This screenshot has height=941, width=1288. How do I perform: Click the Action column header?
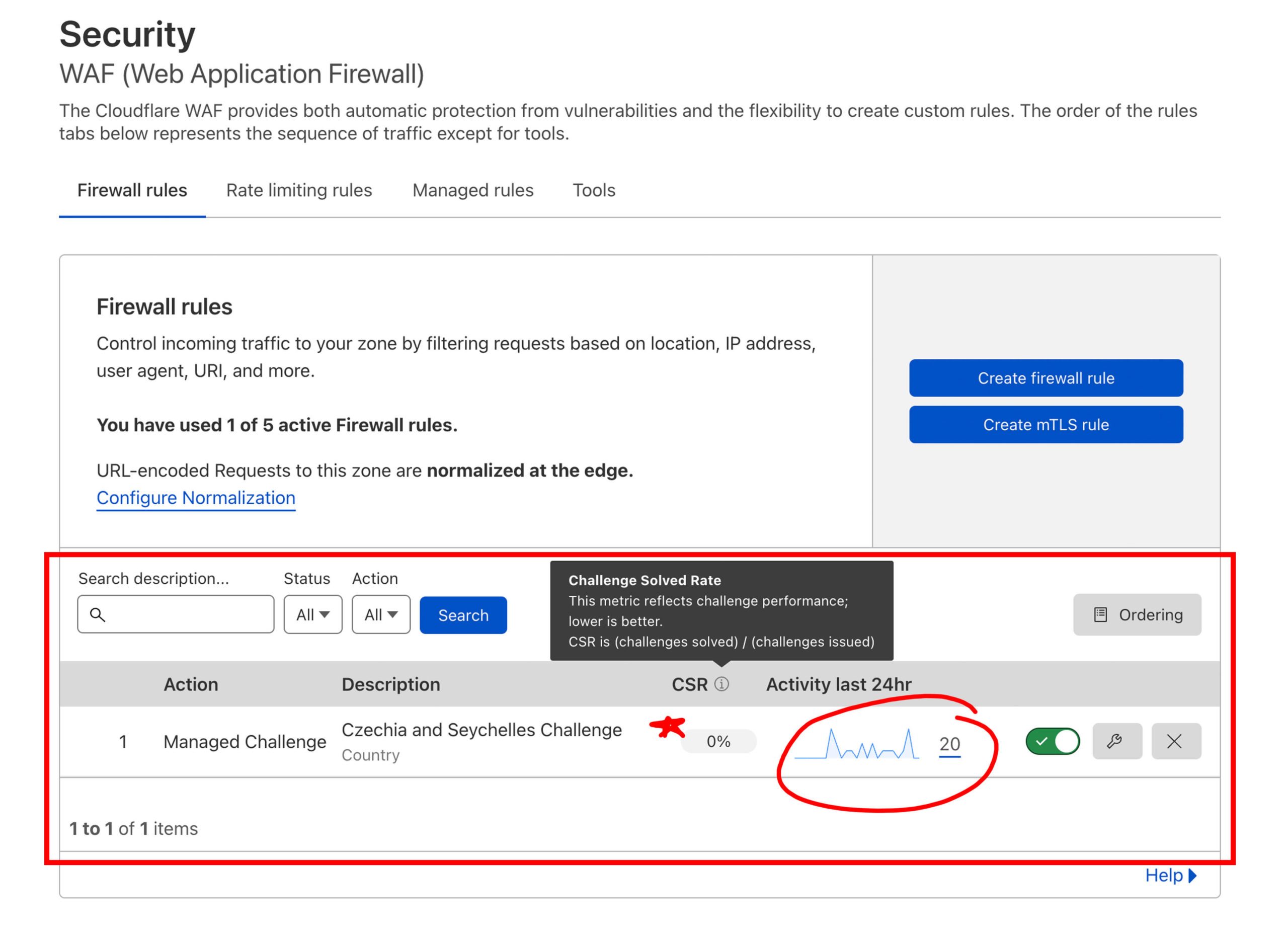click(x=191, y=684)
